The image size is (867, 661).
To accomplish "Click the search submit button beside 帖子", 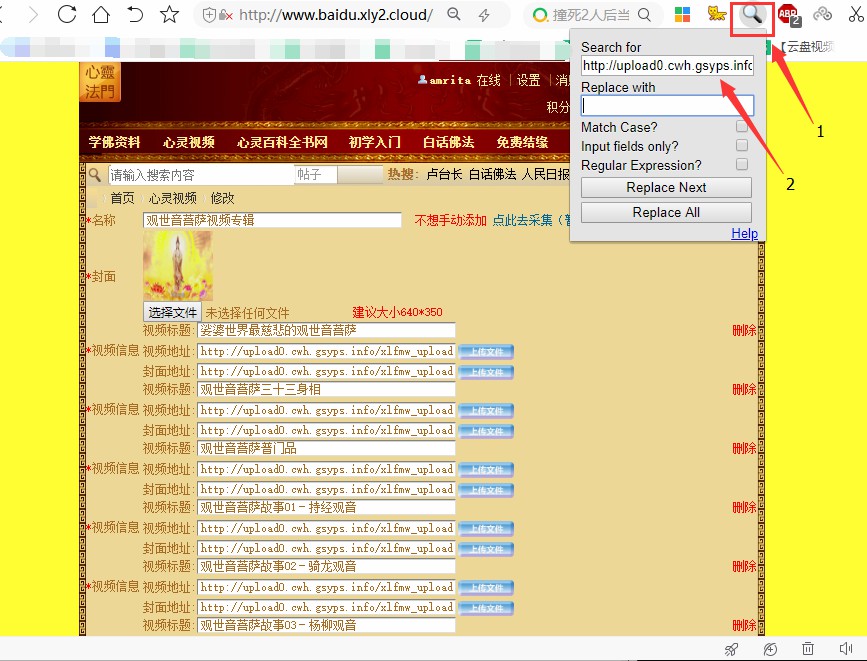I will coord(360,175).
